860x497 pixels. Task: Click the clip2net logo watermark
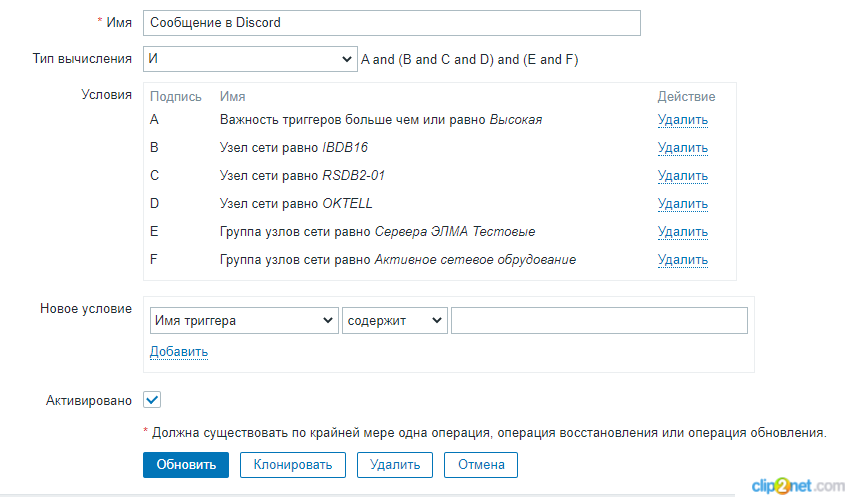point(800,485)
